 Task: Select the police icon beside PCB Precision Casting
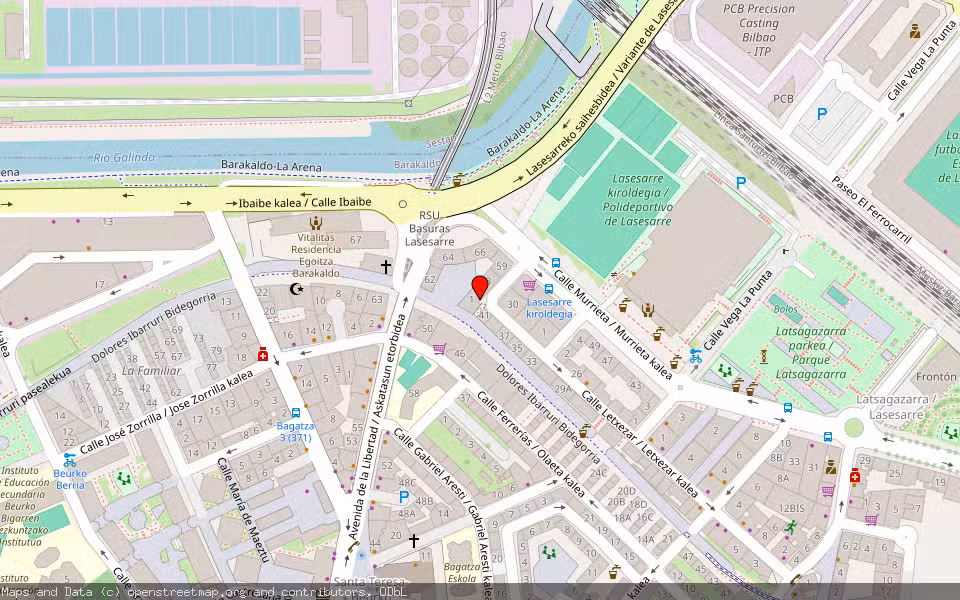point(915,31)
